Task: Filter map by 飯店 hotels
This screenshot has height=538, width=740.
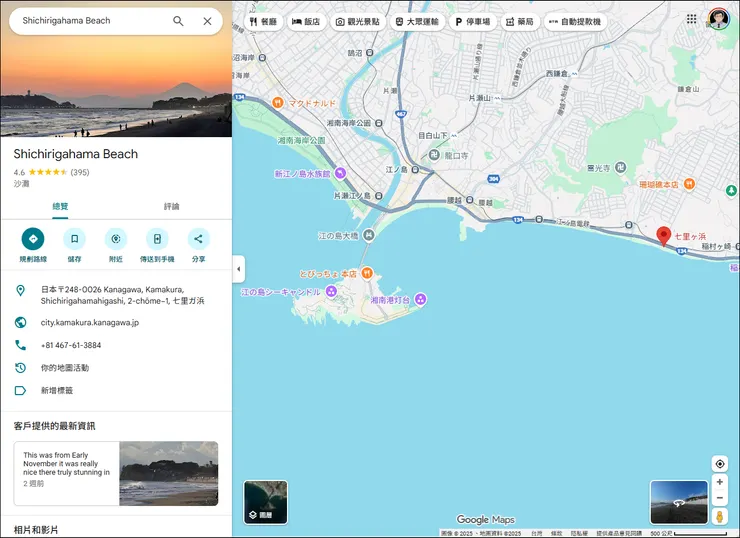Action: pyautogui.click(x=306, y=22)
